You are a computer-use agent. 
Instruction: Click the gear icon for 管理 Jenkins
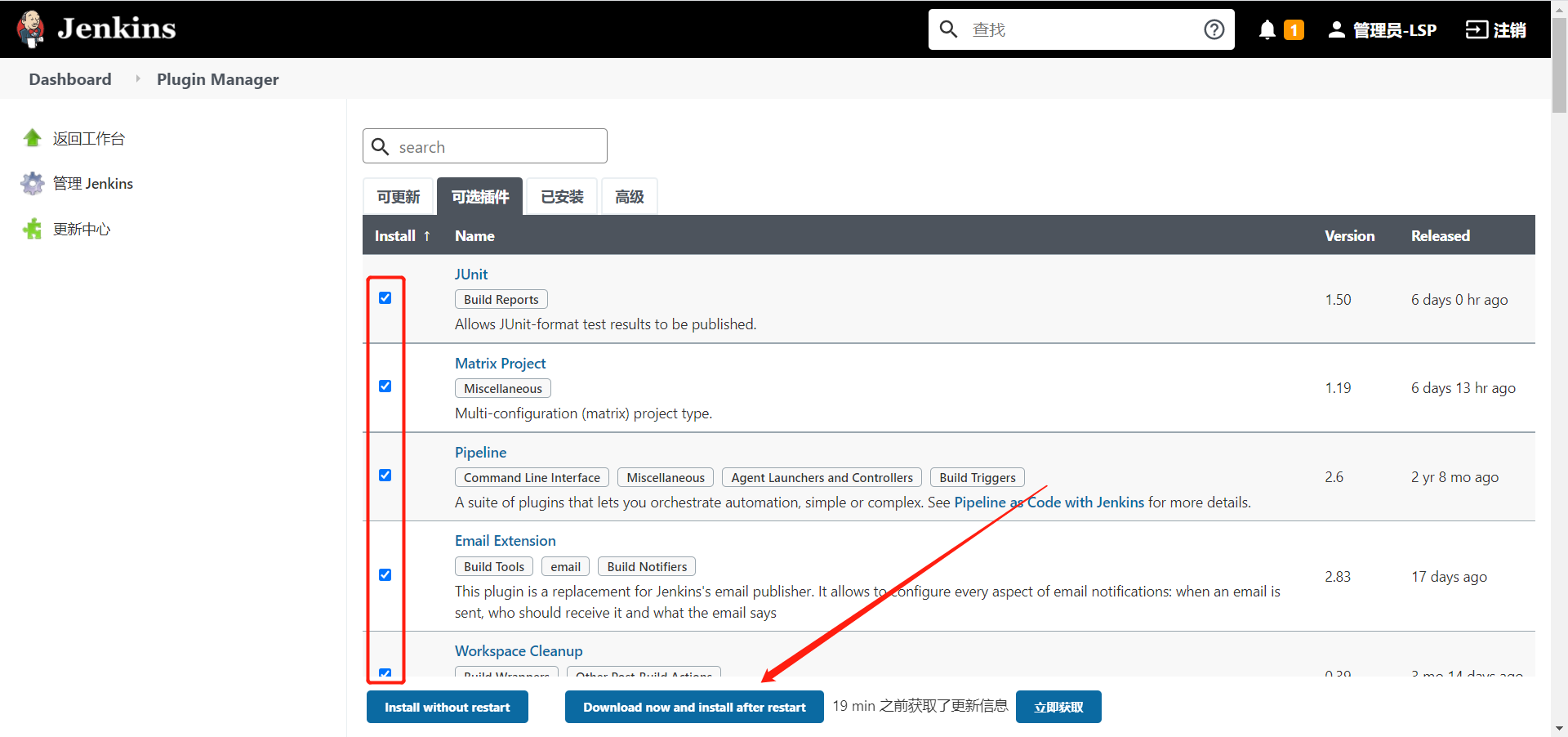(x=32, y=183)
